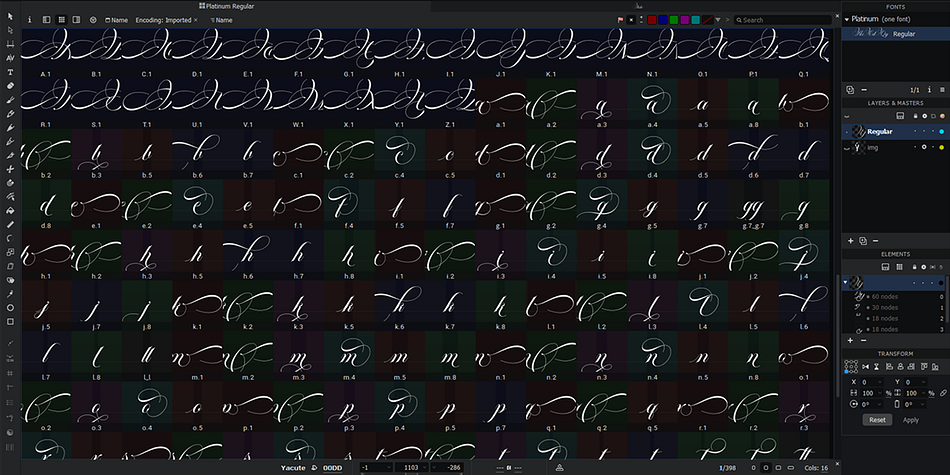Image resolution: width=950 pixels, height=475 pixels.
Task: Flip vertically in Transform panel
Action: pos(876,367)
